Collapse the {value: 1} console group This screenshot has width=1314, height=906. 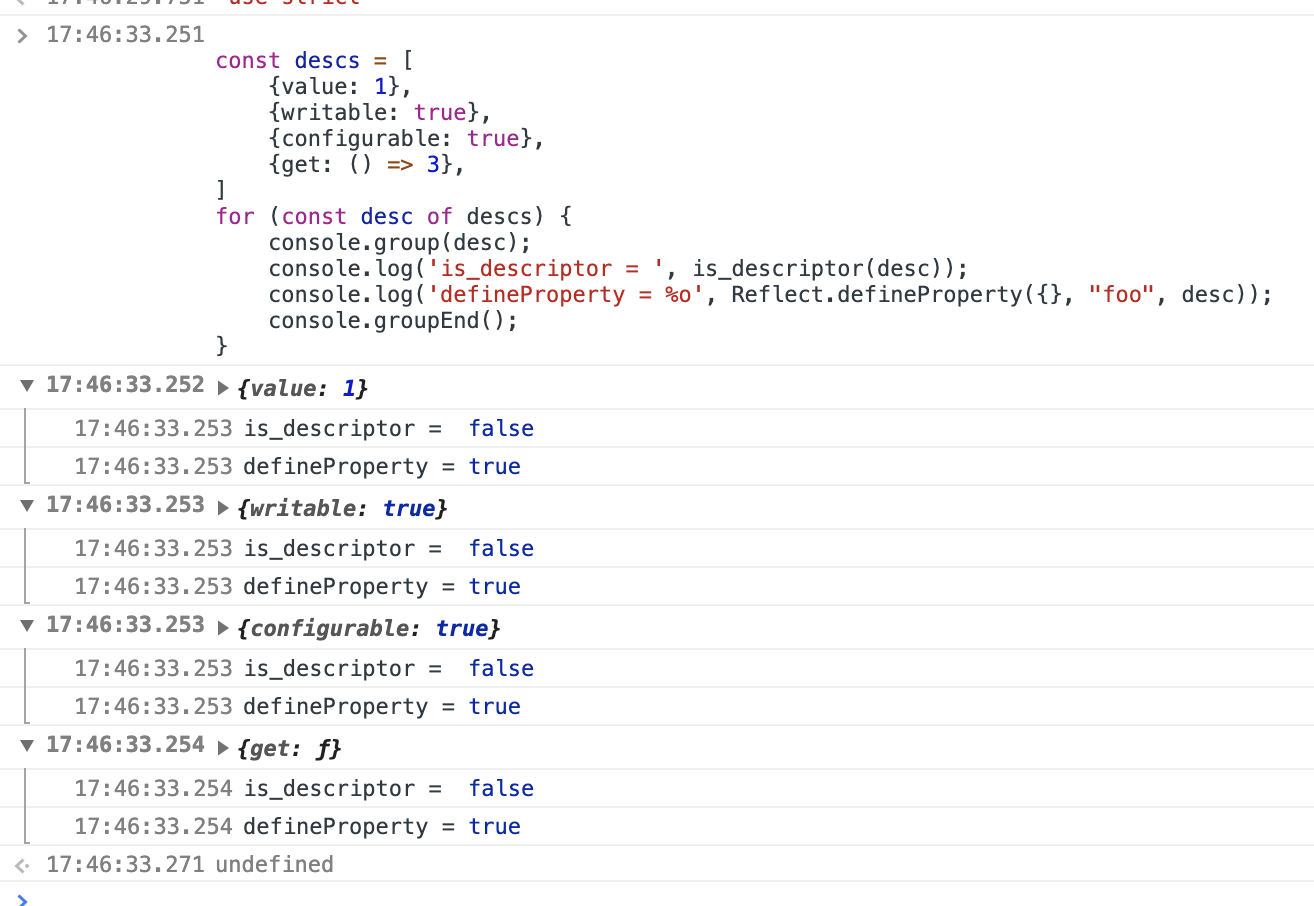pyautogui.click(x=26, y=386)
